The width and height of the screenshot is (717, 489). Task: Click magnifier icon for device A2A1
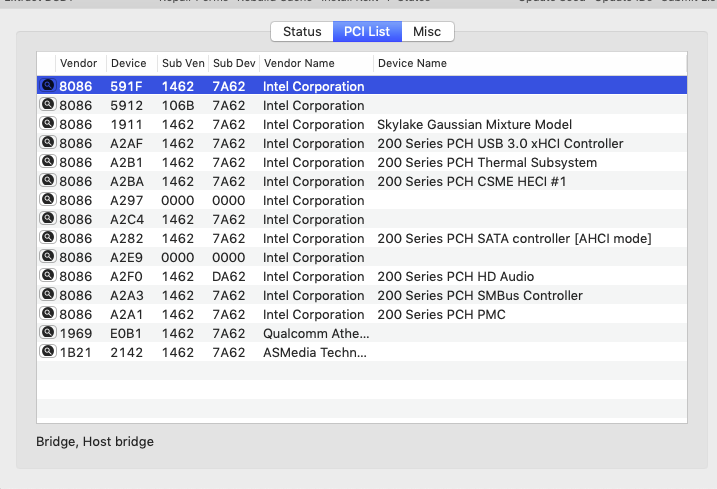[48, 313]
